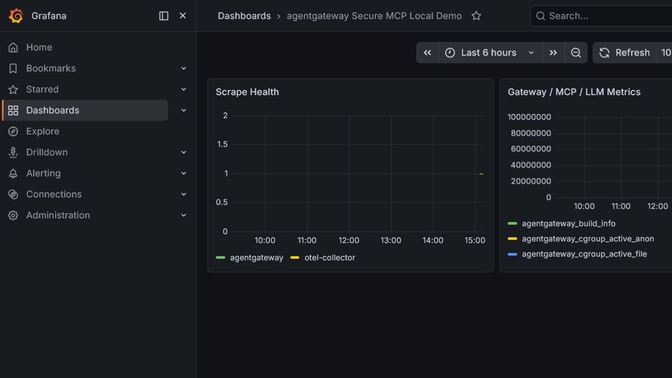Click the 15:00 x-axis label in Scrape Health
The width and height of the screenshot is (672, 378).
tap(475, 240)
